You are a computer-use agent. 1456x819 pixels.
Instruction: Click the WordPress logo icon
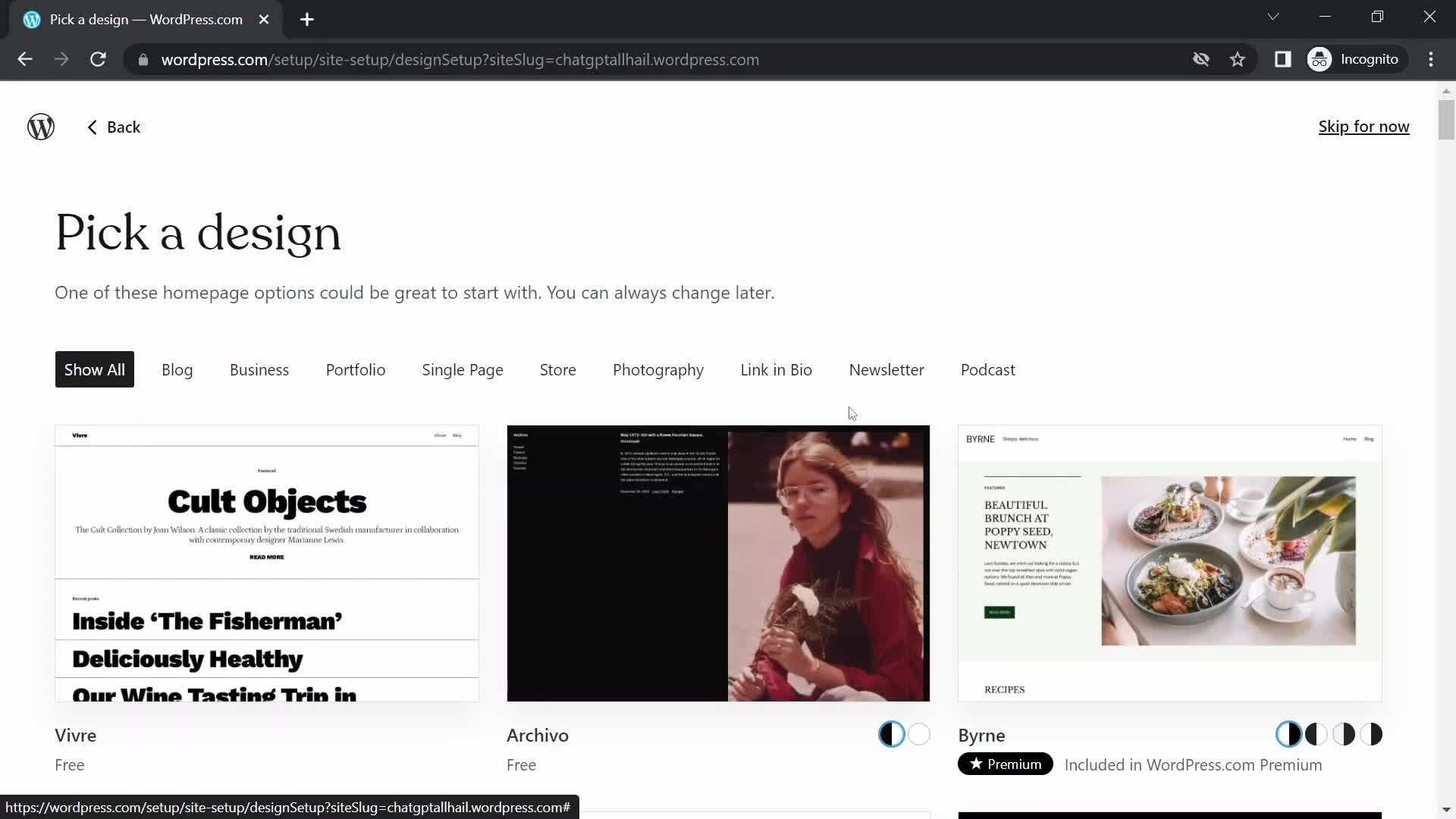41,126
